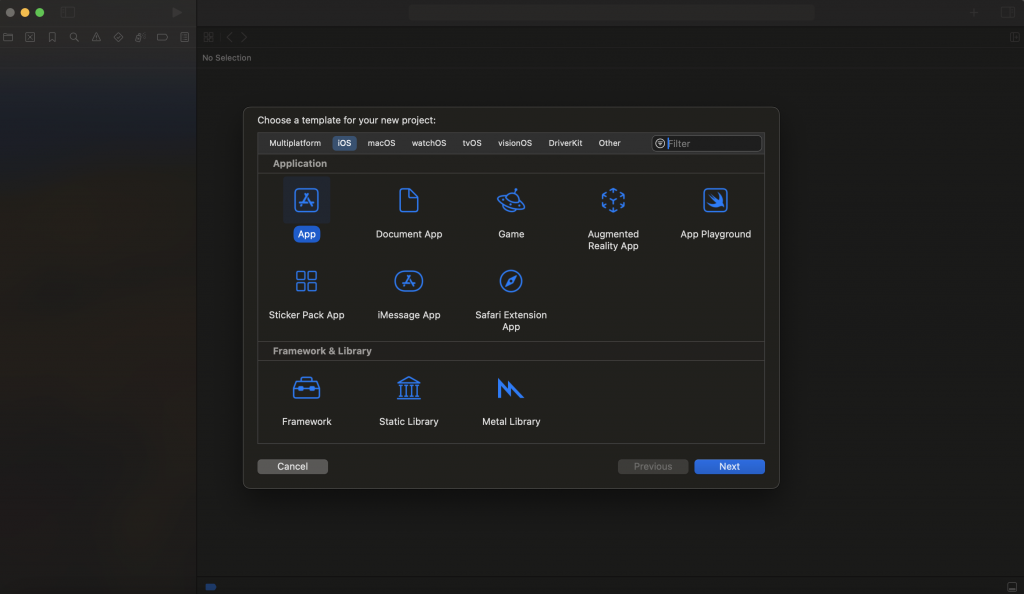Screen dimensions: 1024x594
Task: Go forward with the right chevron
Action: tap(244, 37)
